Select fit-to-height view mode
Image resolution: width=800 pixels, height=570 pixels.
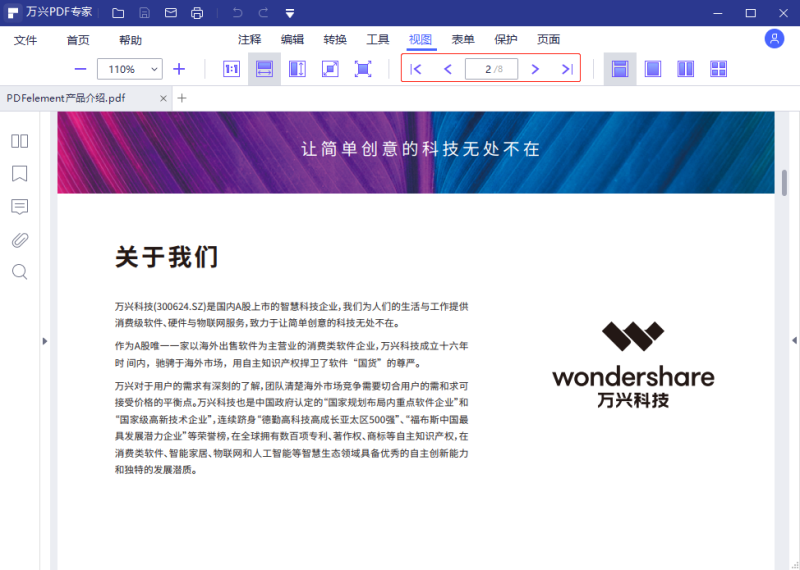[297, 69]
